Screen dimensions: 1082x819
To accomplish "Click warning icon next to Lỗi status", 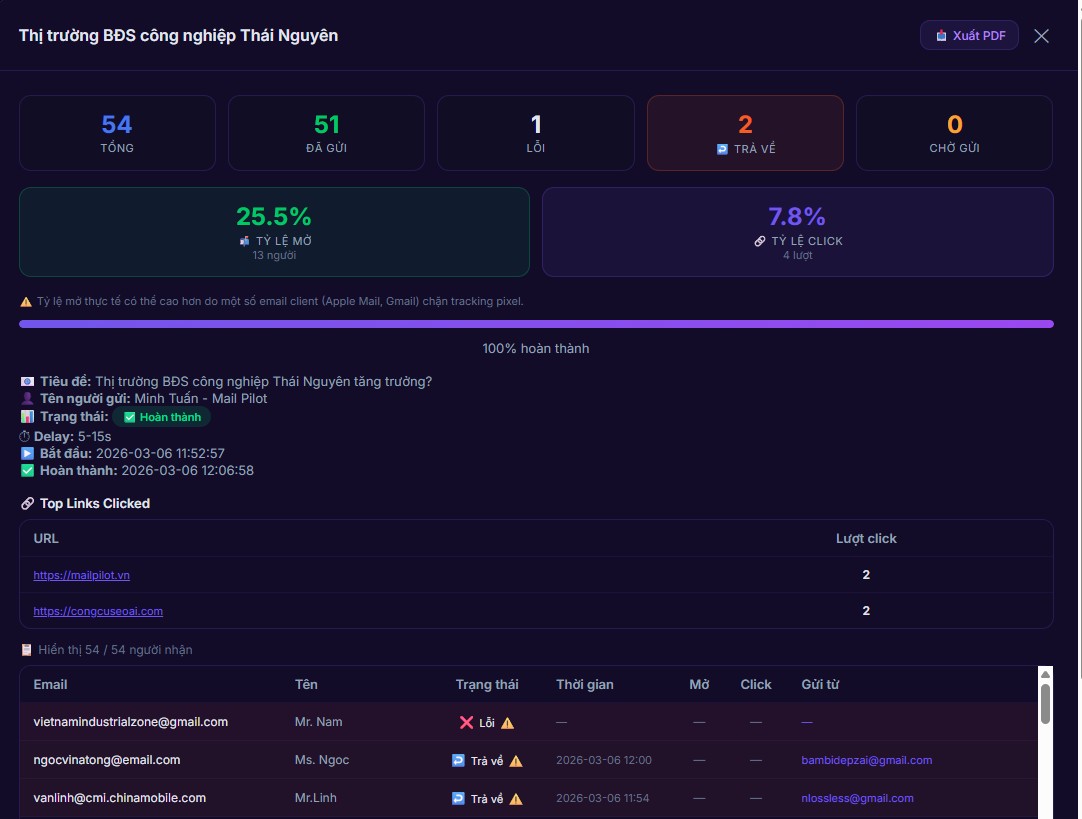I will [x=508, y=723].
